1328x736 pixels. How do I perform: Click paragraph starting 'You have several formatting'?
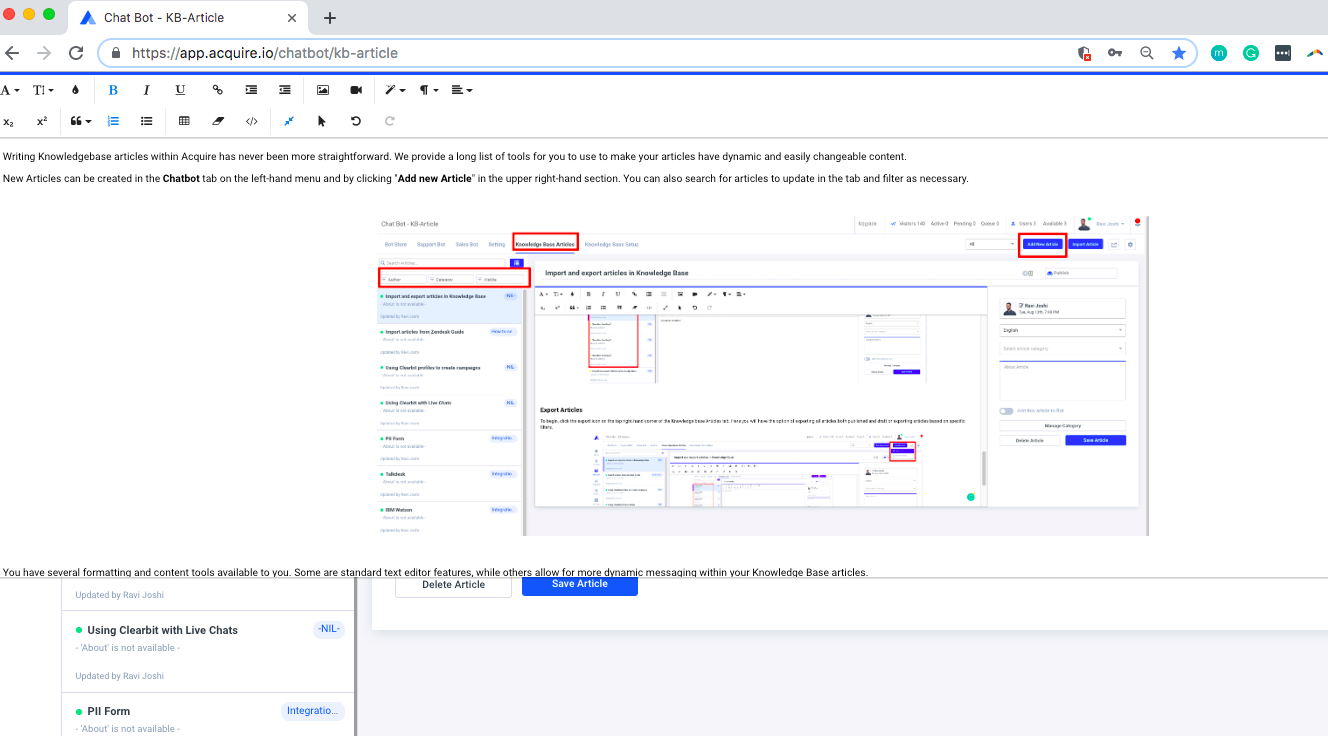[x=435, y=572]
